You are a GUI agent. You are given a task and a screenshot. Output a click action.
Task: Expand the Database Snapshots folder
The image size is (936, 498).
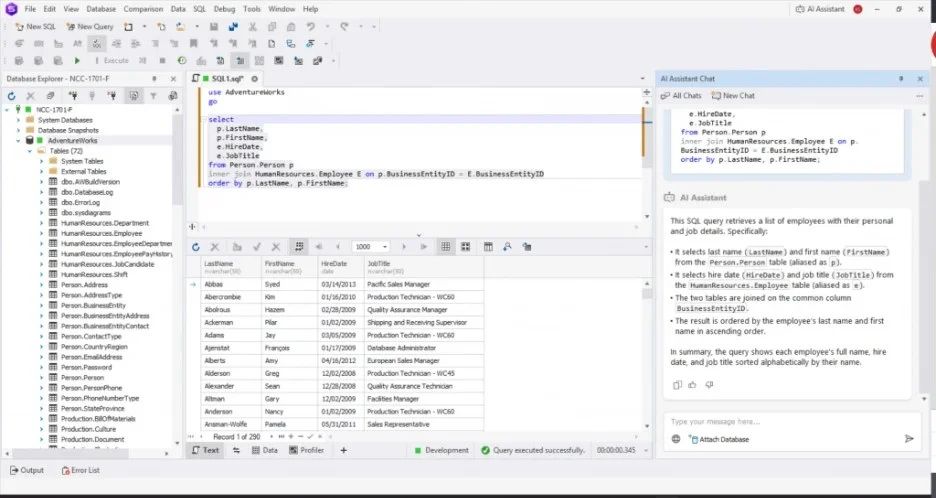click(x=18, y=130)
